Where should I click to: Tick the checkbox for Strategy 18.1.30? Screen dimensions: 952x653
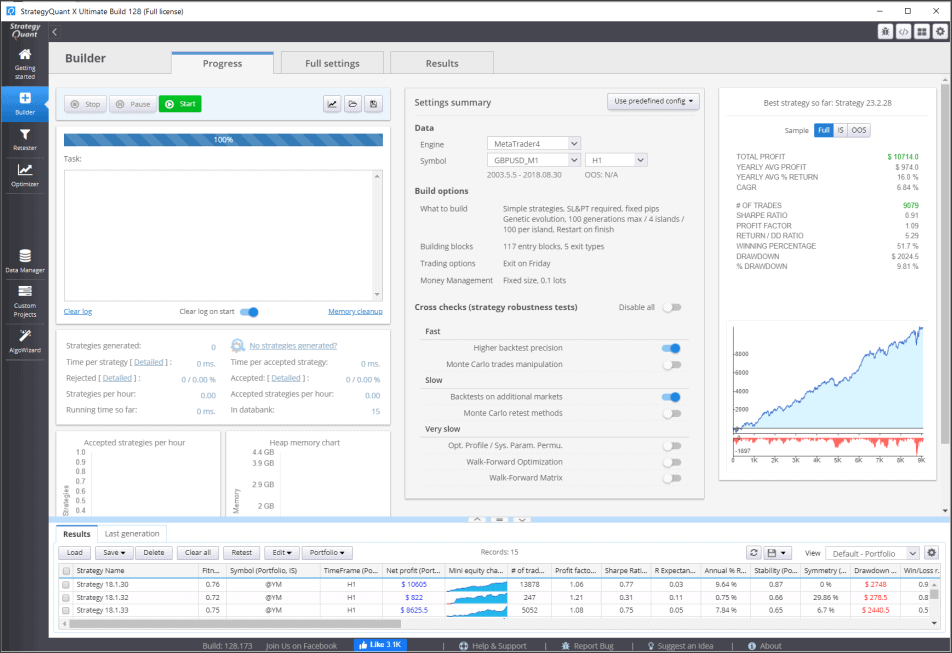66,584
